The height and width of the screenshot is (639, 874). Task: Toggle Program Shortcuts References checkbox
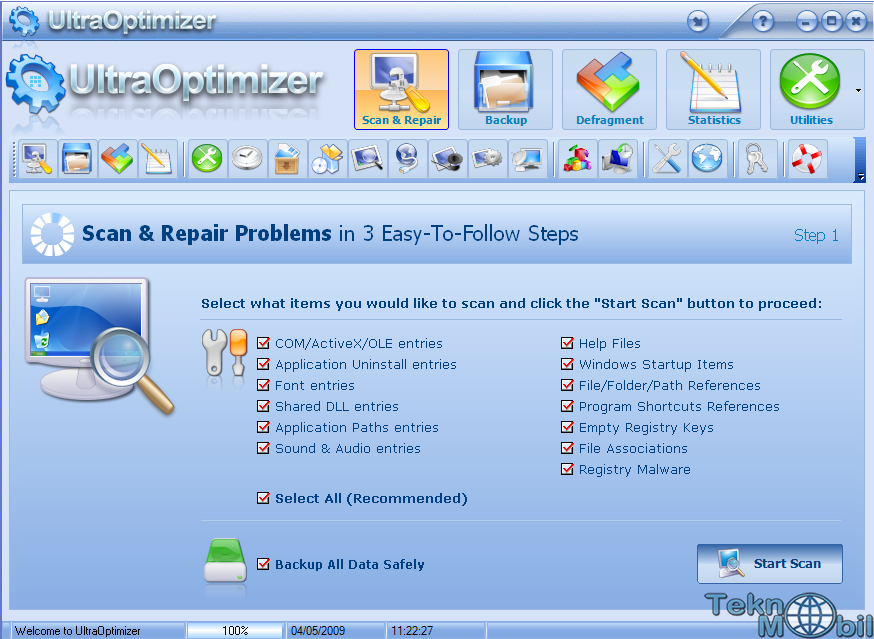click(x=567, y=406)
